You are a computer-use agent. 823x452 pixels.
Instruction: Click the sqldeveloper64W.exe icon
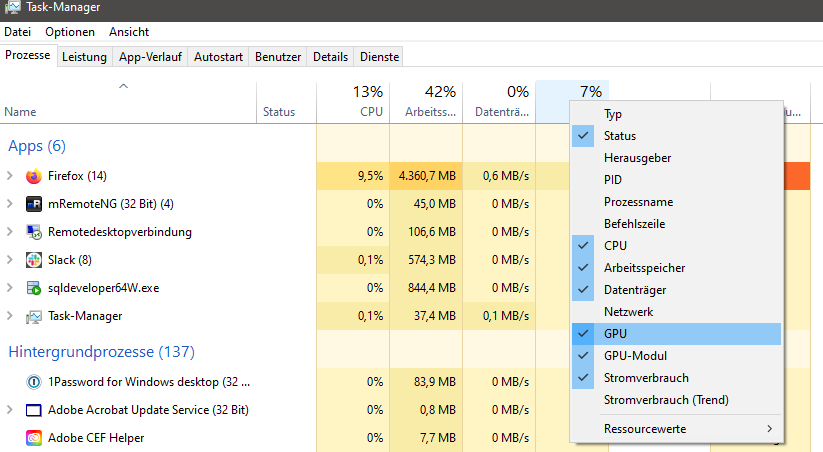tap(34, 288)
